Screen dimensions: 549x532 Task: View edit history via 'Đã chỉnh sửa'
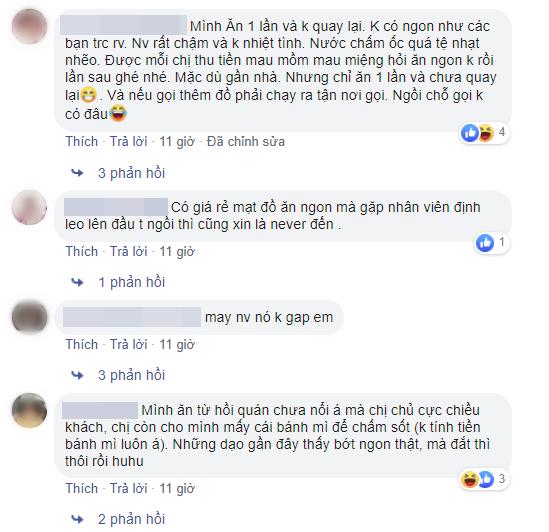245,142
